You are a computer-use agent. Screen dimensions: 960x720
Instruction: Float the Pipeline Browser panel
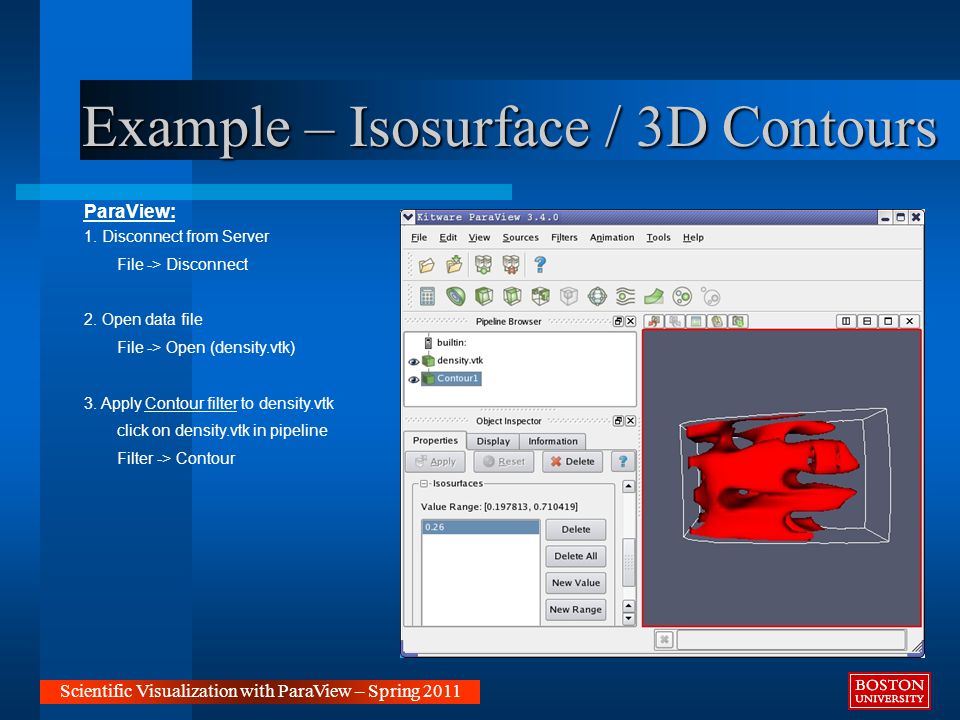coord(618,321)
